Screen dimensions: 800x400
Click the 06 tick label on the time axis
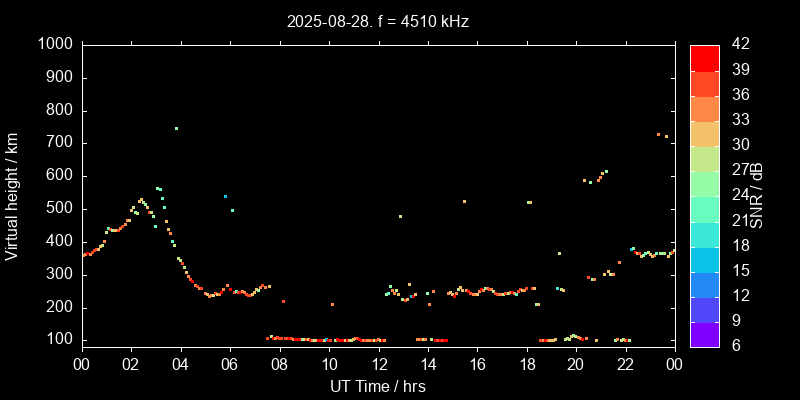(230, 365)
